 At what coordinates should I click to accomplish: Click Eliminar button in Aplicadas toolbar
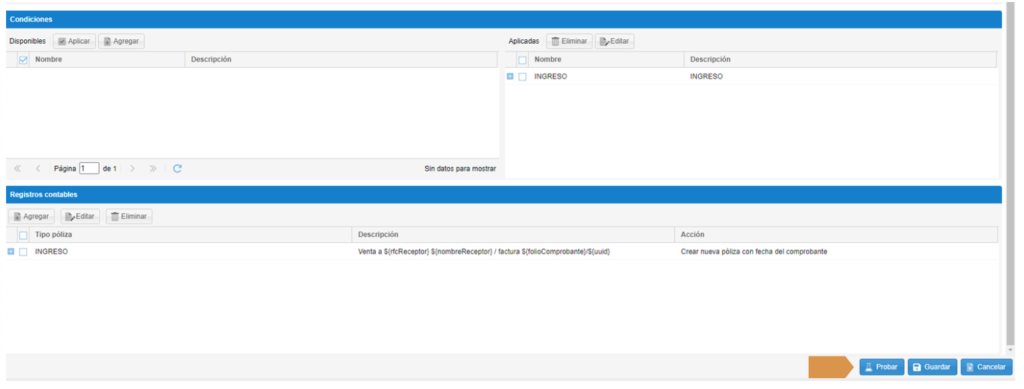pyautogui.click(x=569, y=41)
